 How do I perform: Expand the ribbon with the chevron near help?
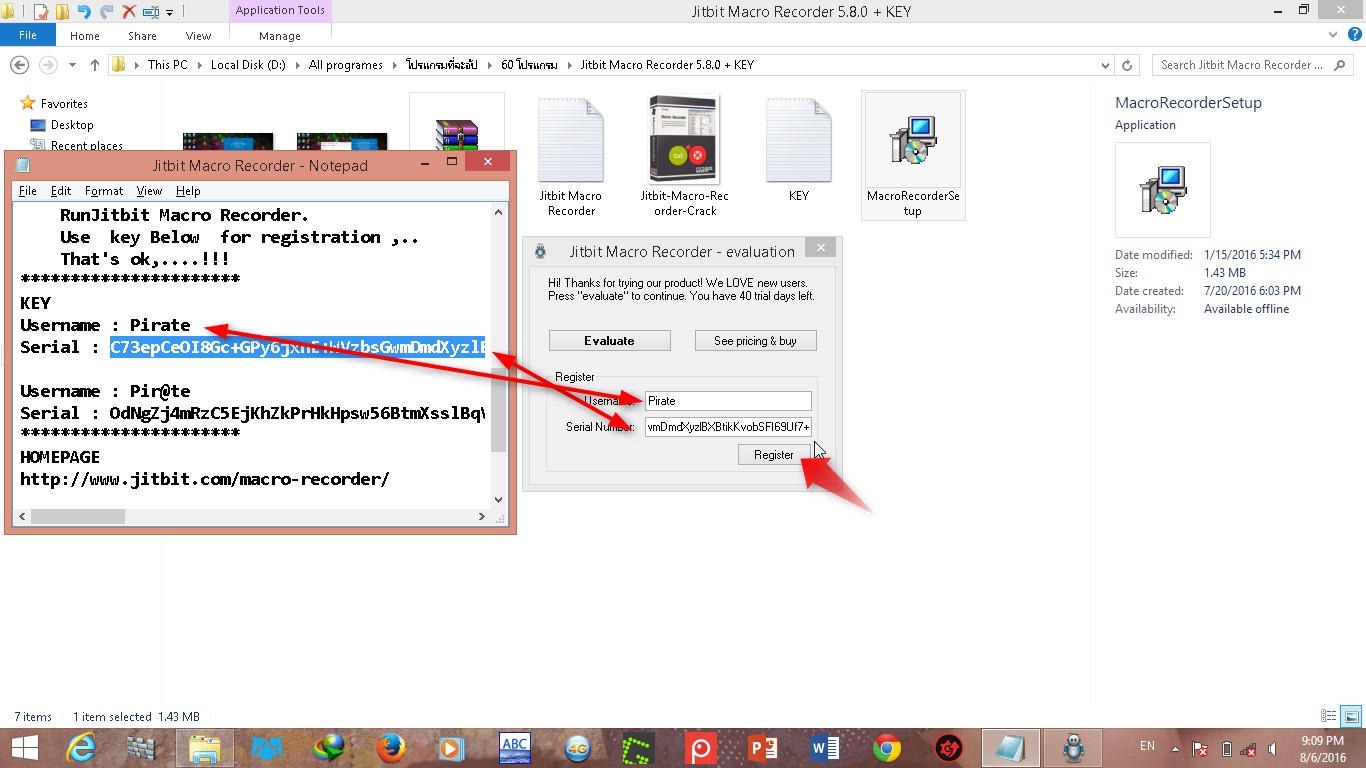[1331, 34]
